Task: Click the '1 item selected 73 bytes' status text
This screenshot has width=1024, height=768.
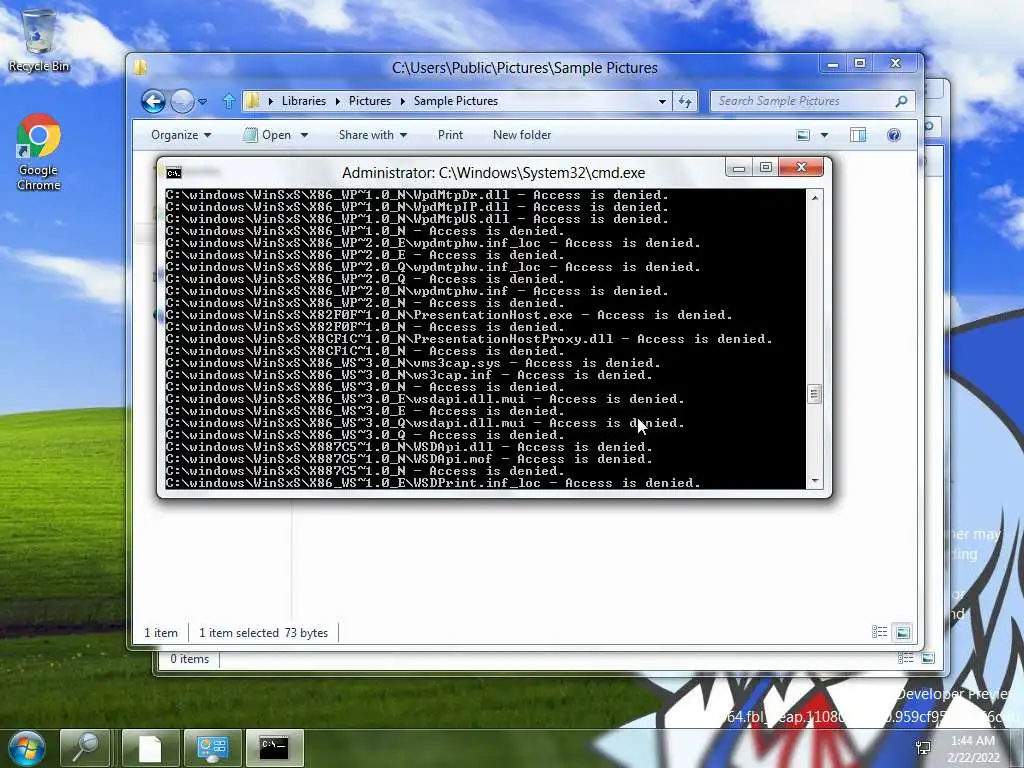Action: [263, 633]
